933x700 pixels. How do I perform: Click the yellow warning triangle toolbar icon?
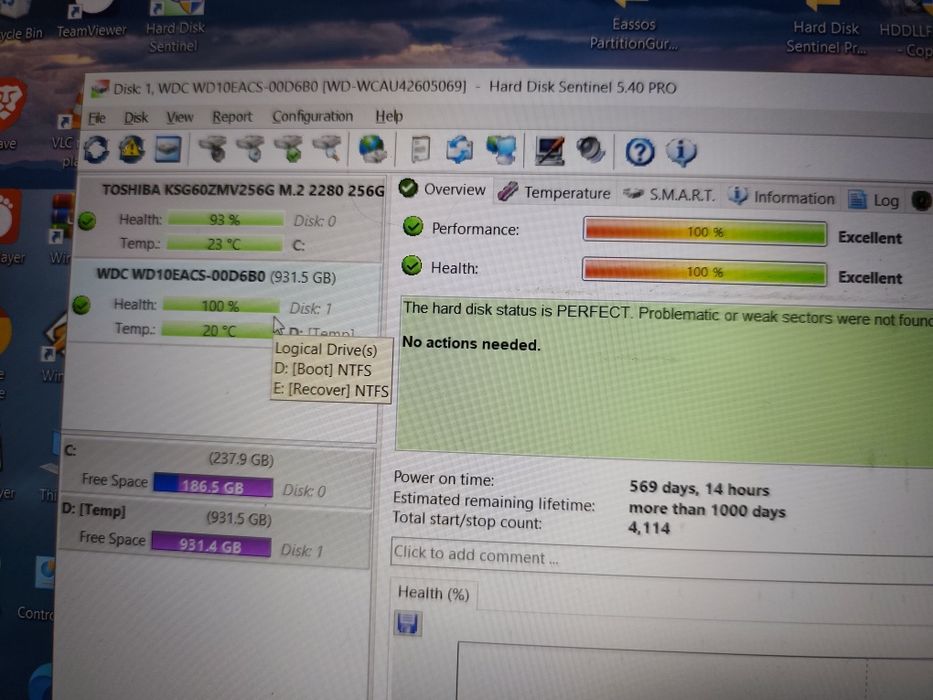click(132, 149)
